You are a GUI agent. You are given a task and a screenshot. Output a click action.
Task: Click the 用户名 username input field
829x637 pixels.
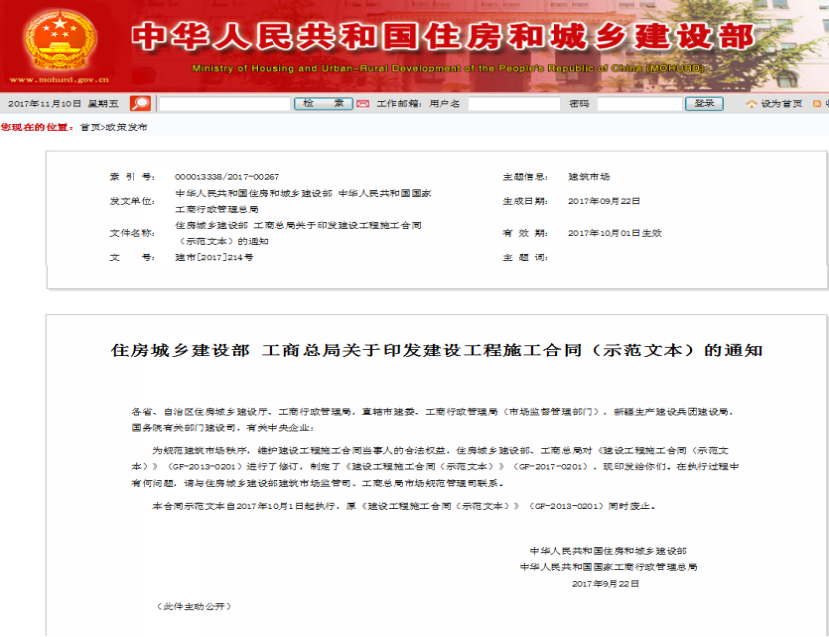click(513, 103)
